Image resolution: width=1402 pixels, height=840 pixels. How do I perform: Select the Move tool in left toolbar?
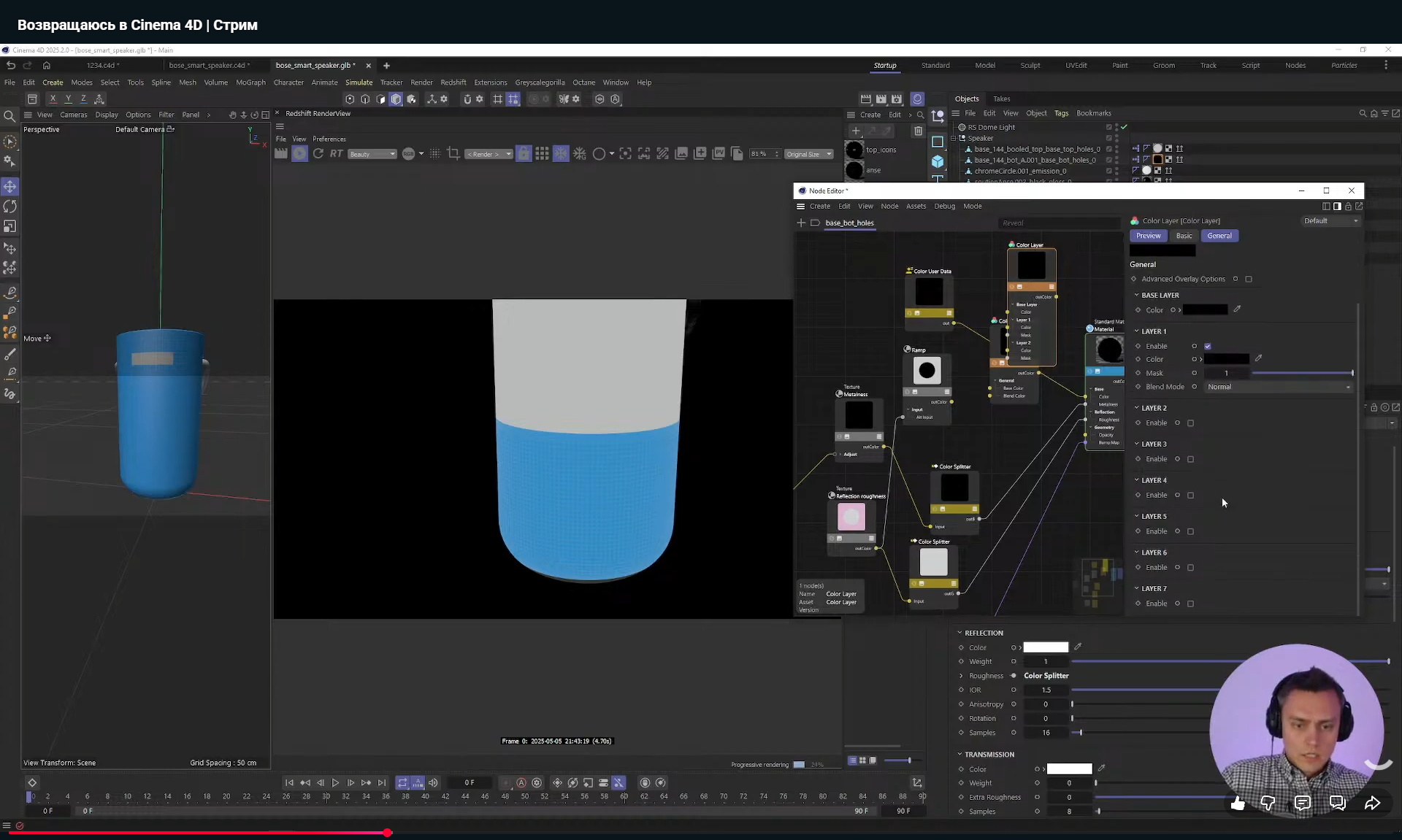tap(10, 187)
